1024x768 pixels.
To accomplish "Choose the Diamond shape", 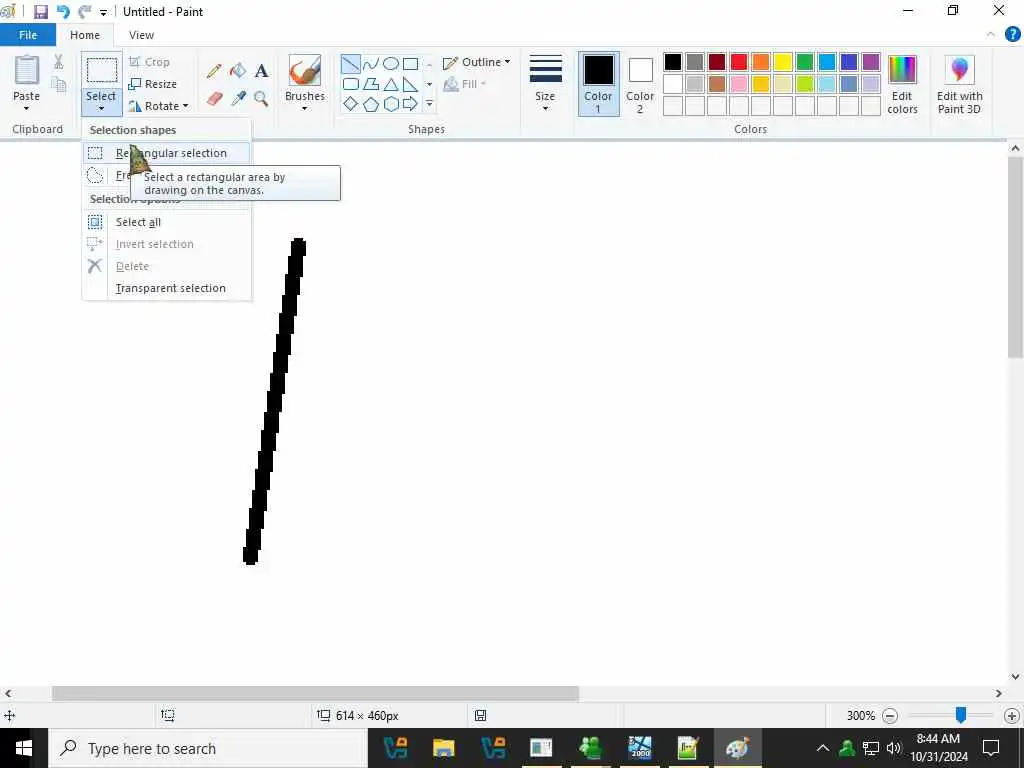I will 351,104.
